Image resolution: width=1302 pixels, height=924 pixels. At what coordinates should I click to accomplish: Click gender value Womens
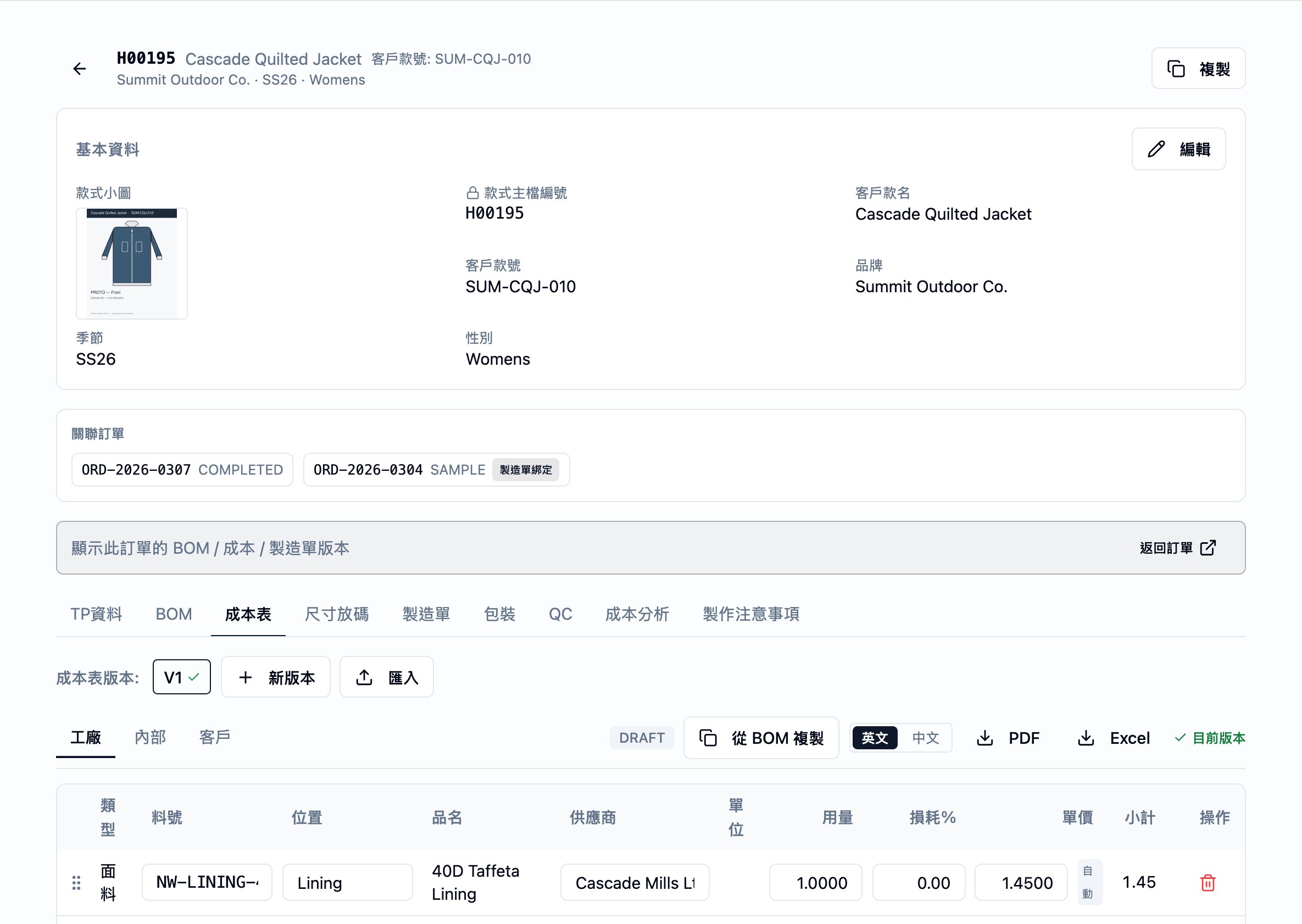[498, 359]
